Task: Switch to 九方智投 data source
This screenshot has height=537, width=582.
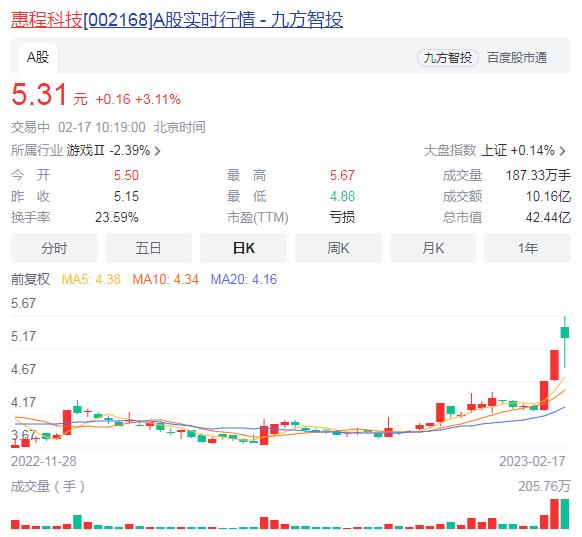Action: (x=448, y=58)
